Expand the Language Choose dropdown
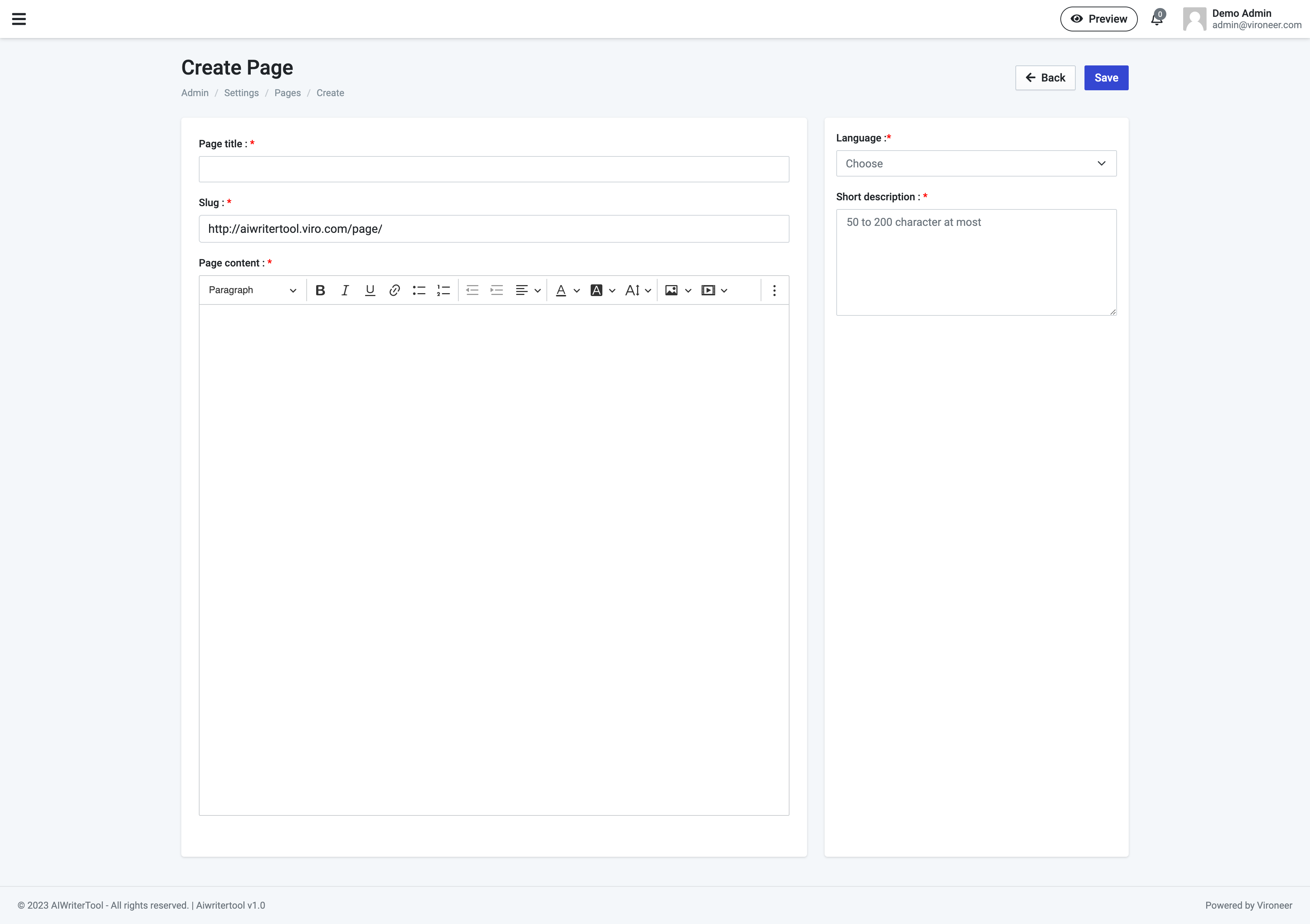This screenshot has width=1310, height=924. pyautogui.click(x=976, y=164)
